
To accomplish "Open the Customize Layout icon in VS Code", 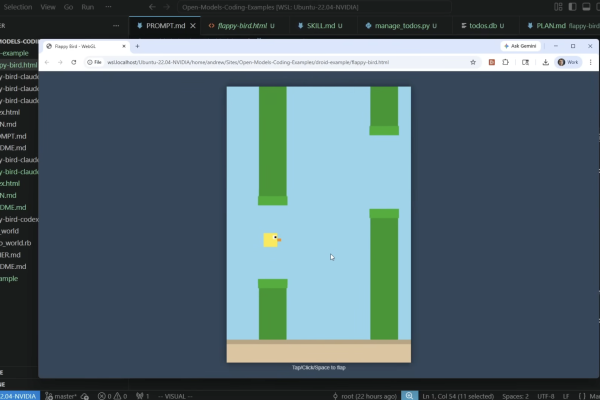I will (558, 7).
